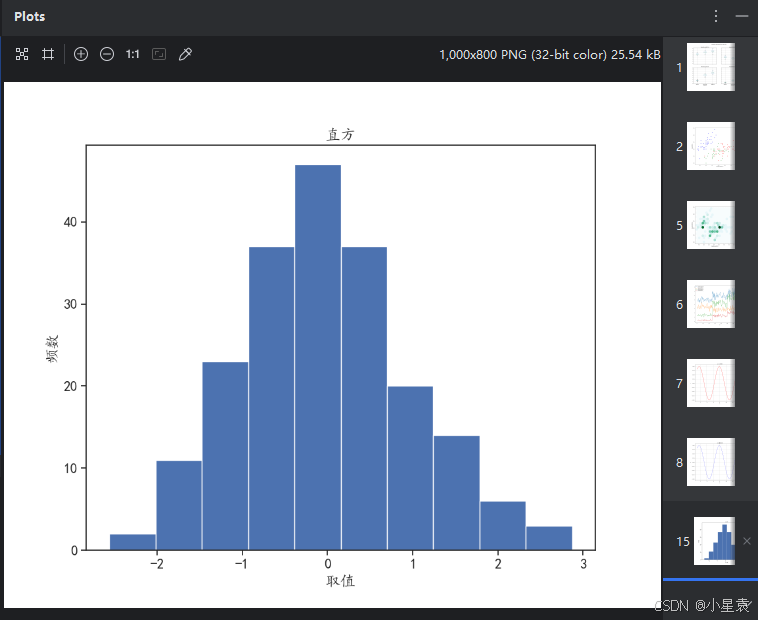758x620 pixels.
Task: Click the tallest histogram bar at 0
Action: (318, 357)
